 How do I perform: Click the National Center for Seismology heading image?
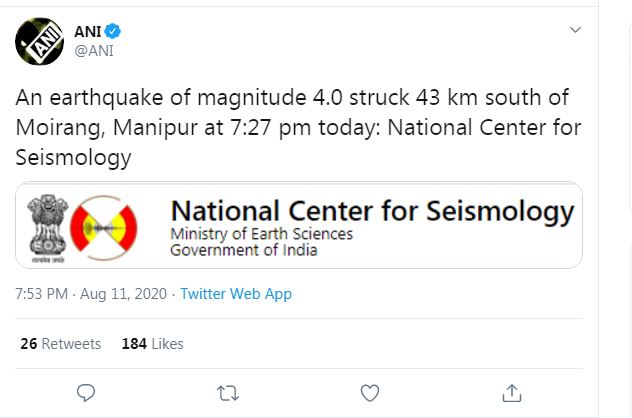coord(372,211)
